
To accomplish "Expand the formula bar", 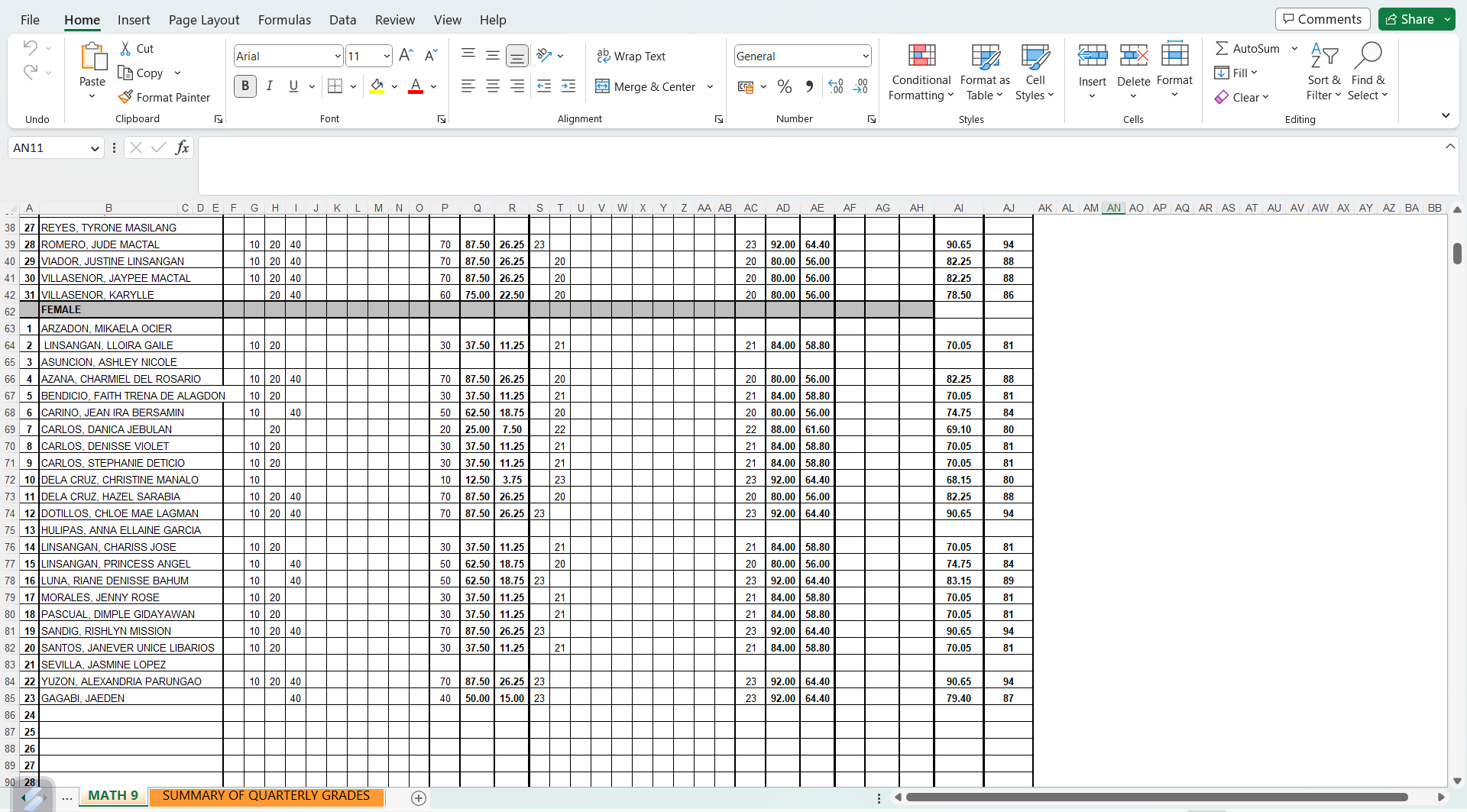I will coord(1450,146).
